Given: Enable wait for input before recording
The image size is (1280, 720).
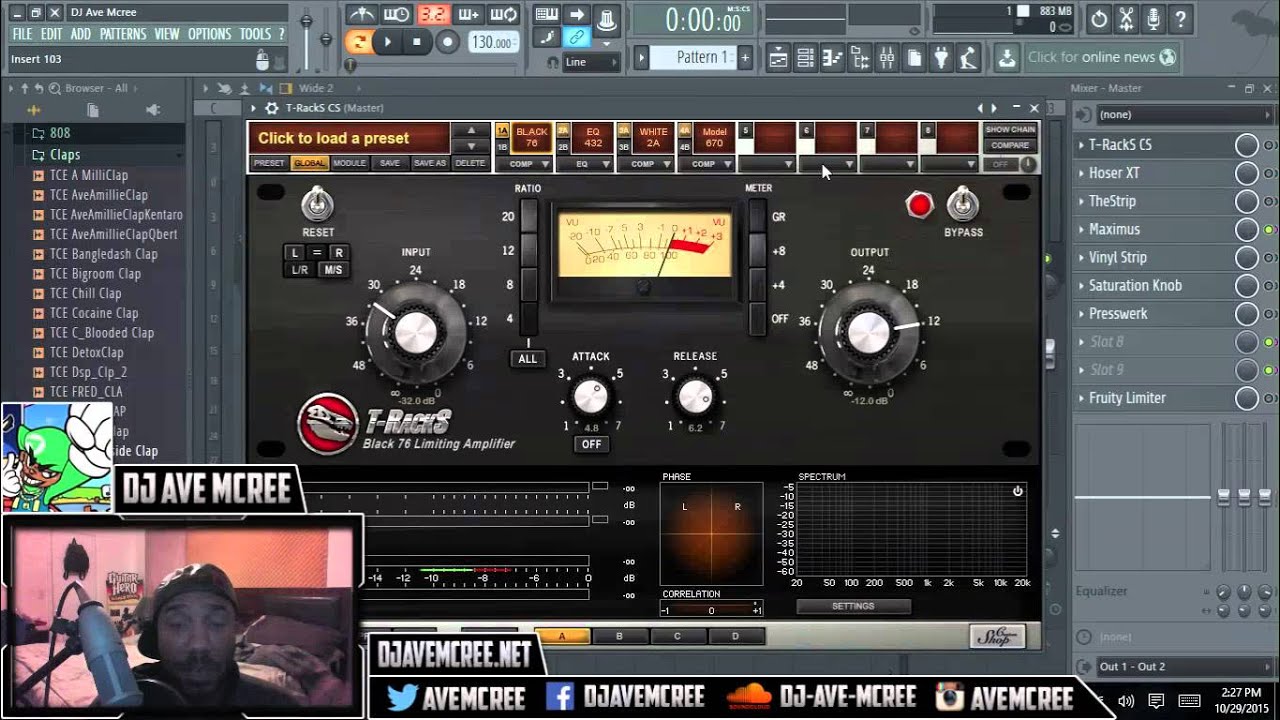Looking at the screenshot, I should (x=397, y=14).
